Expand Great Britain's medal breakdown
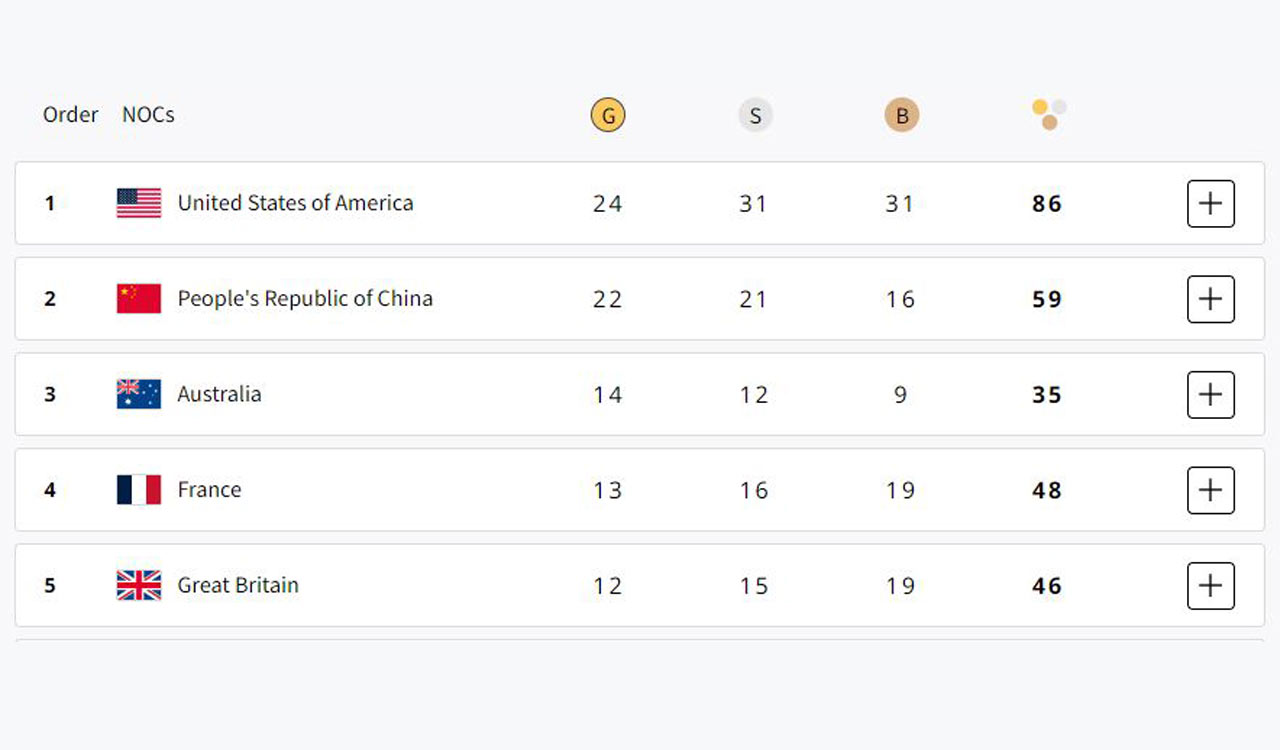 (x=1210, y=586)
